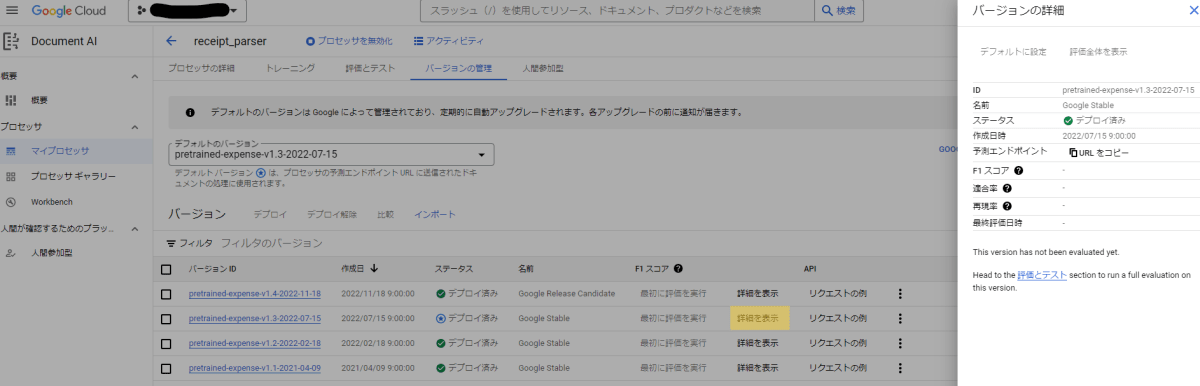Click デフォルトに設定 in details panel

(1013, 51)
